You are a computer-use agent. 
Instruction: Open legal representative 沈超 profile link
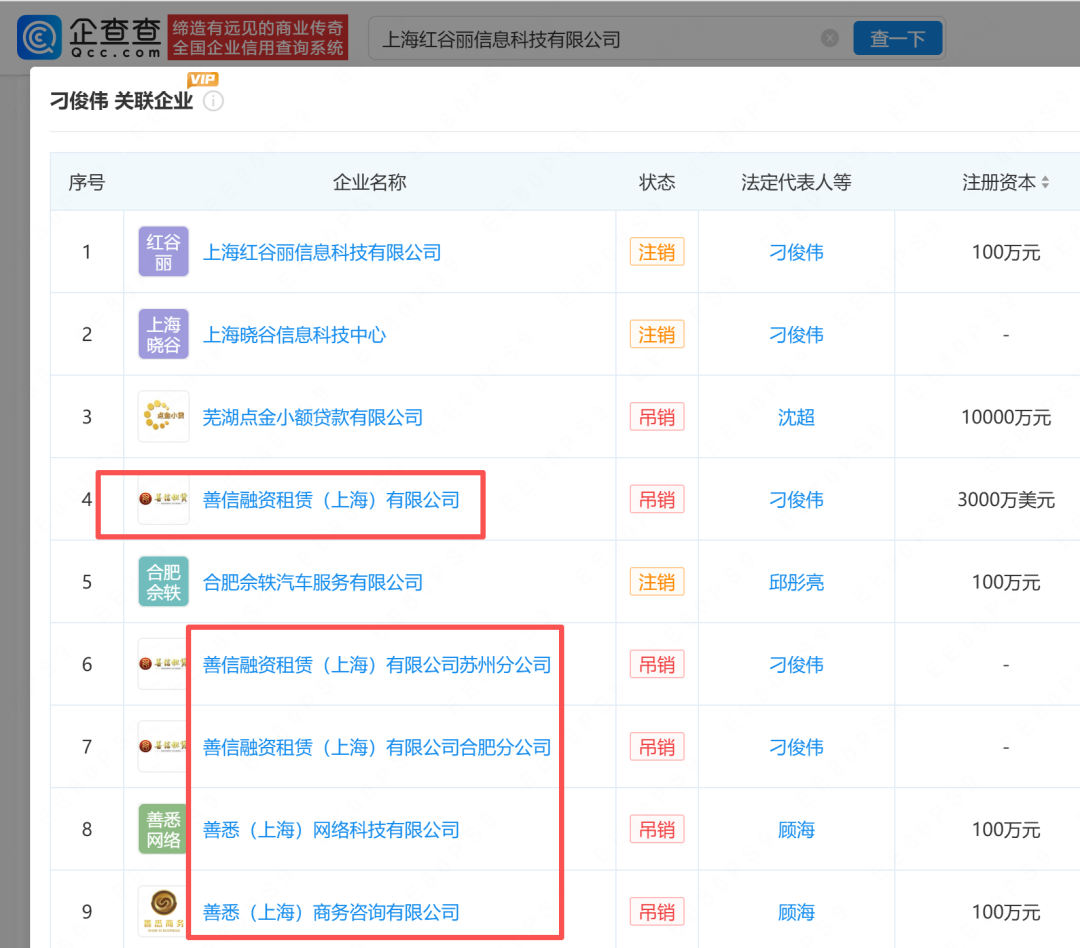coord(796,417)
